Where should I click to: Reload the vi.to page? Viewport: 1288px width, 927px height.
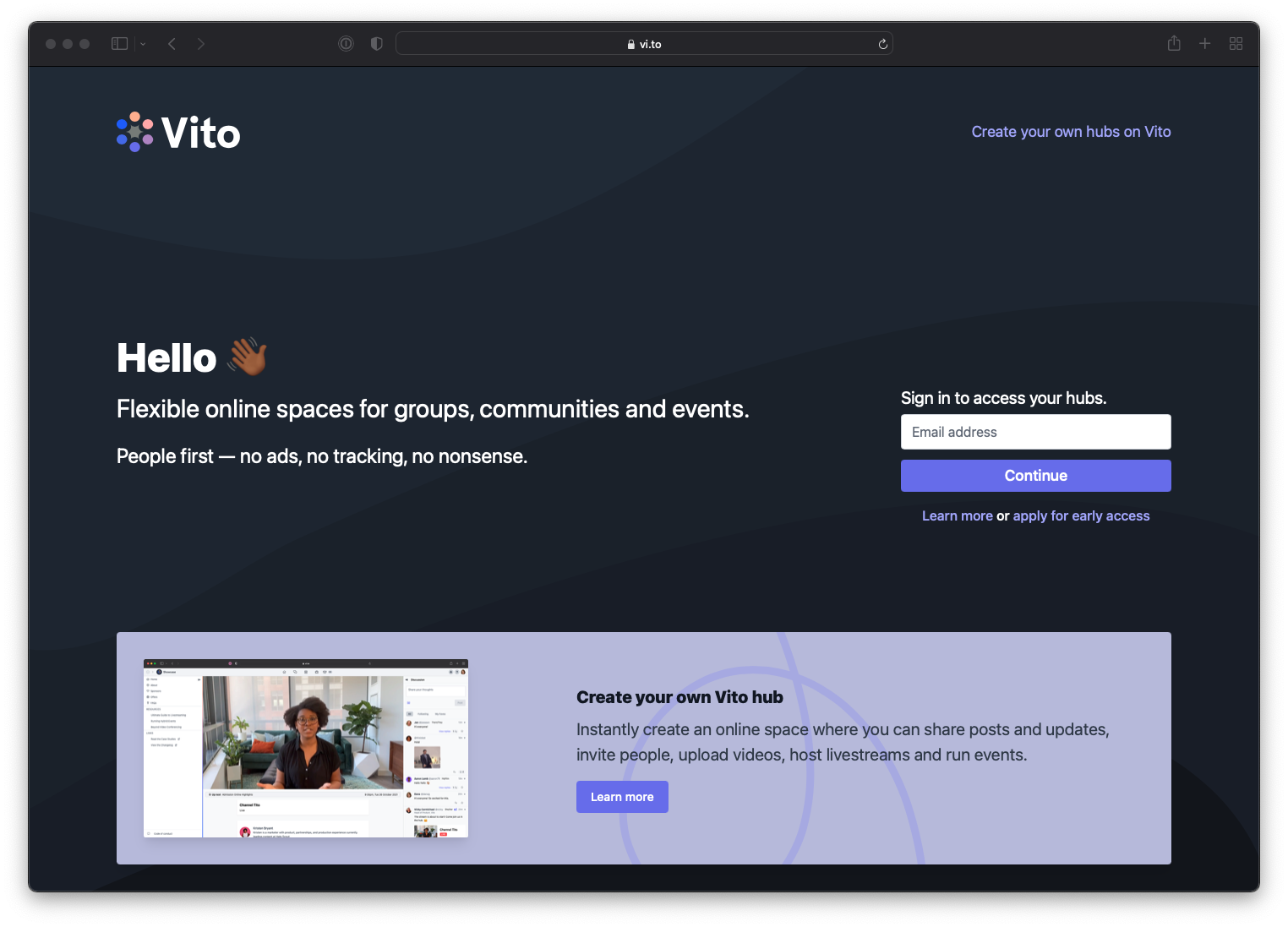(881, 43)
